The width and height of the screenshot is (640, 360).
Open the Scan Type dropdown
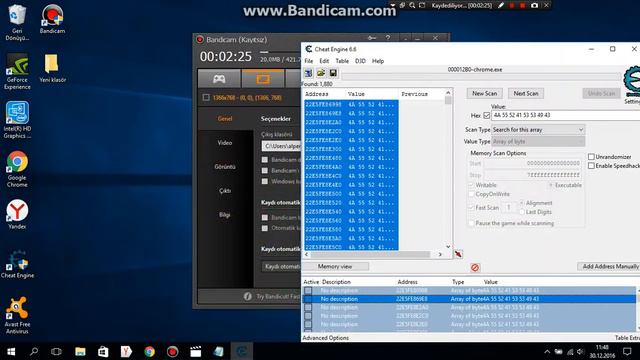(x=538, y=129)
